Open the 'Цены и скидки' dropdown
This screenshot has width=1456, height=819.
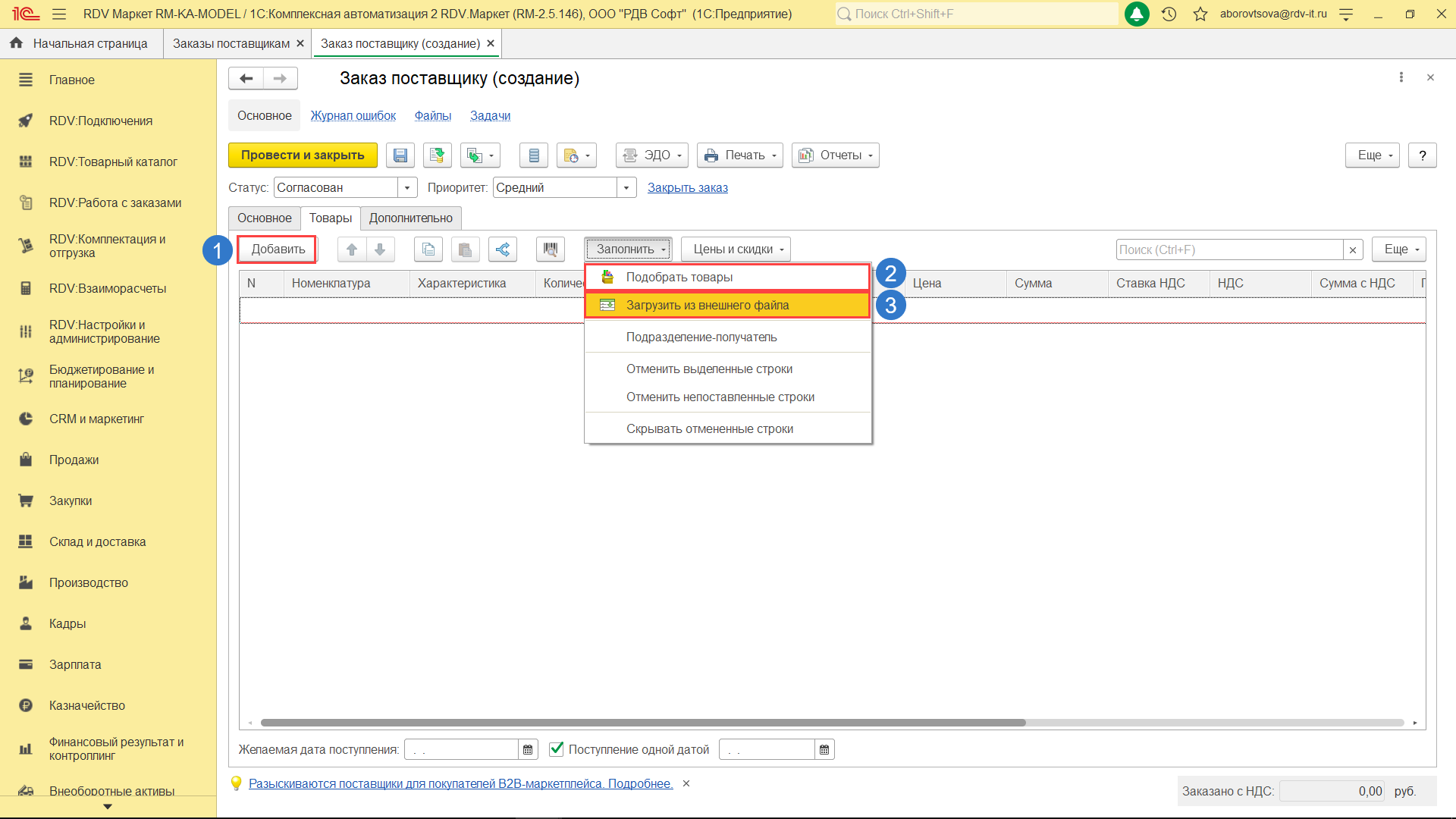(x=736, y=249)
